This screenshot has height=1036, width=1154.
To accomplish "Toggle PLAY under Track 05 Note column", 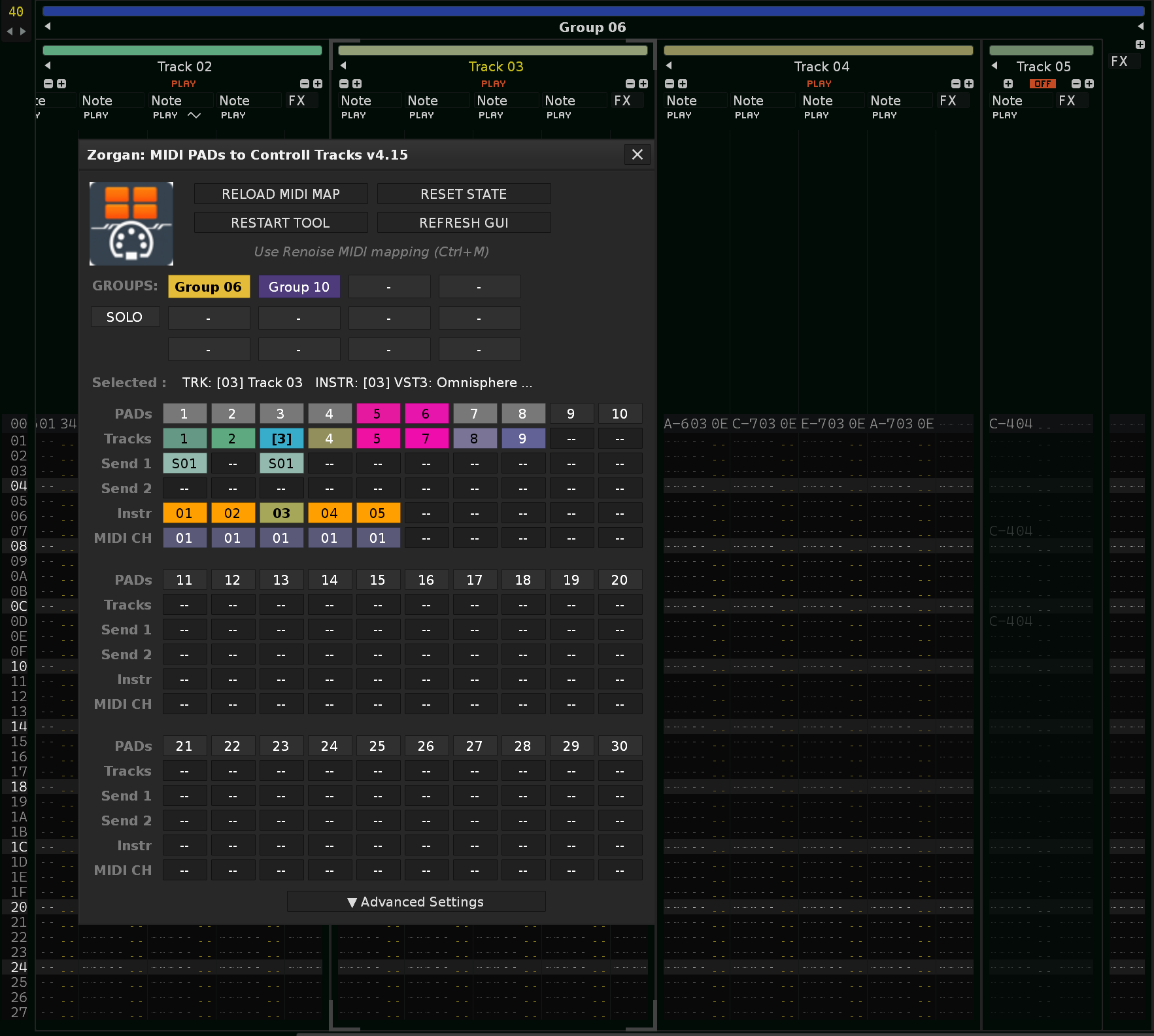I will point(1005,115).
